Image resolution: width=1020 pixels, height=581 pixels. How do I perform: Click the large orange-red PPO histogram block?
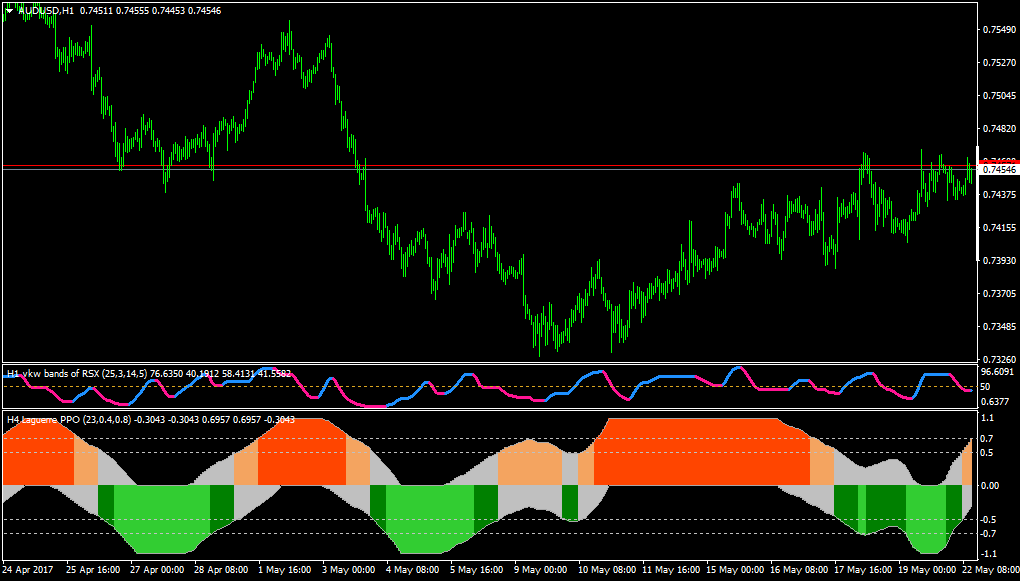pos(701,452)
